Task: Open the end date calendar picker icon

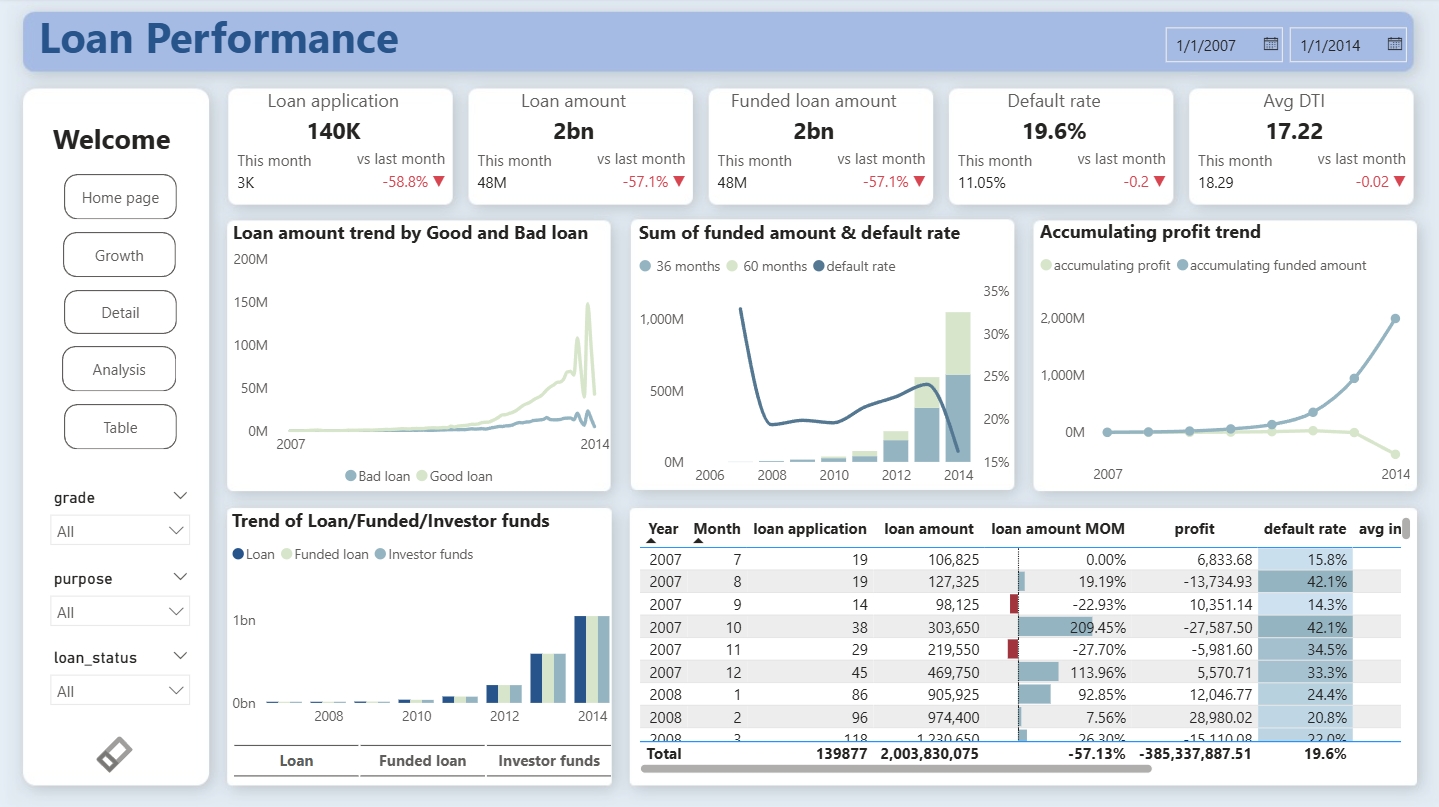Action: pos(1394,44)
